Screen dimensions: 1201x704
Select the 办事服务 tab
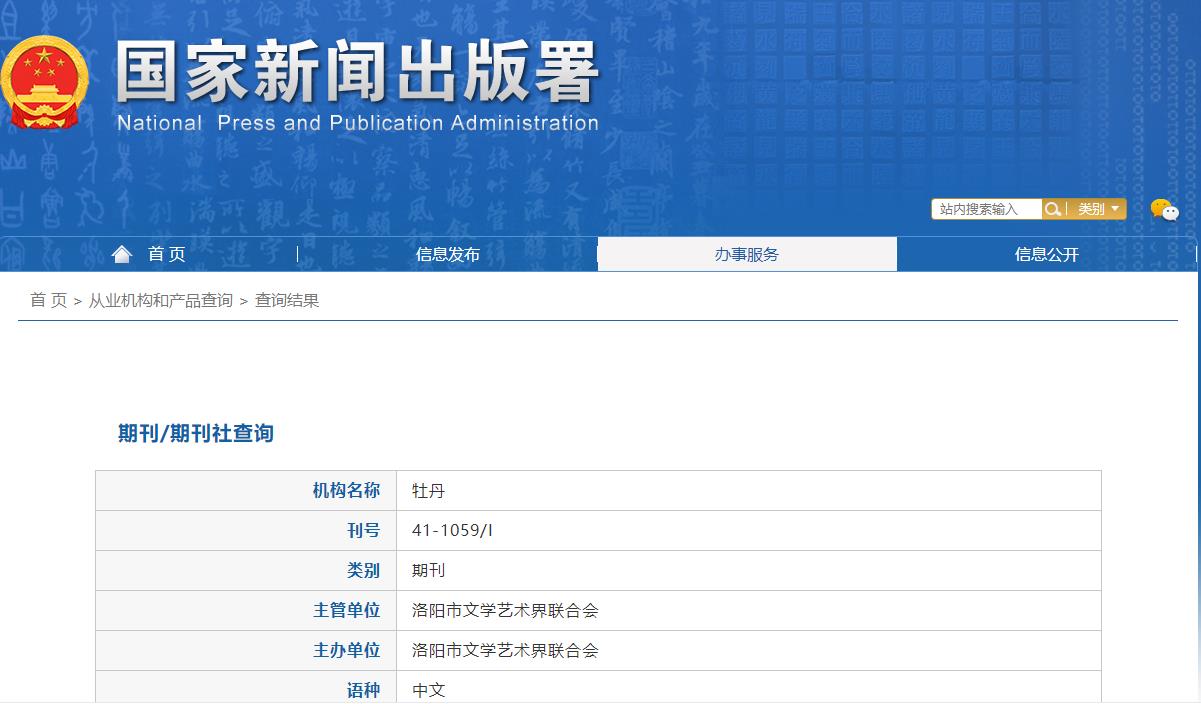tap(747, 253)
